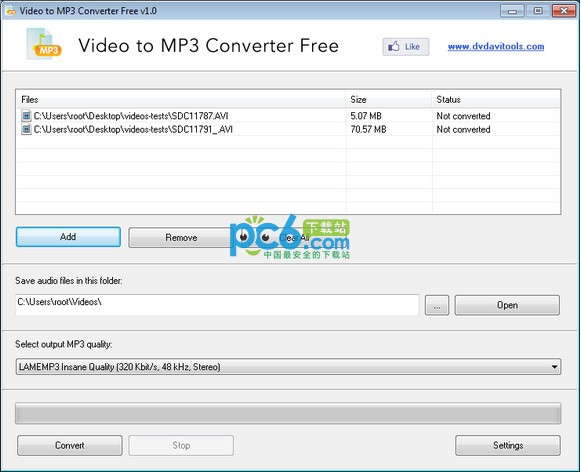
Task: Select the SDC11787.AVI file row
Action: point(288,116)
